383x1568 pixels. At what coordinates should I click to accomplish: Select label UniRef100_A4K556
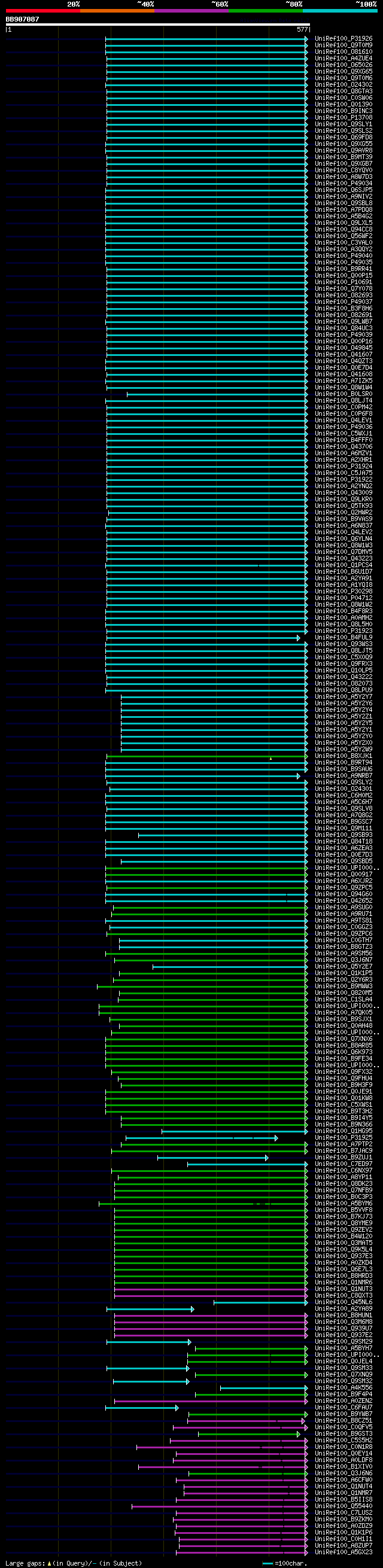(x=344, y=1388)
